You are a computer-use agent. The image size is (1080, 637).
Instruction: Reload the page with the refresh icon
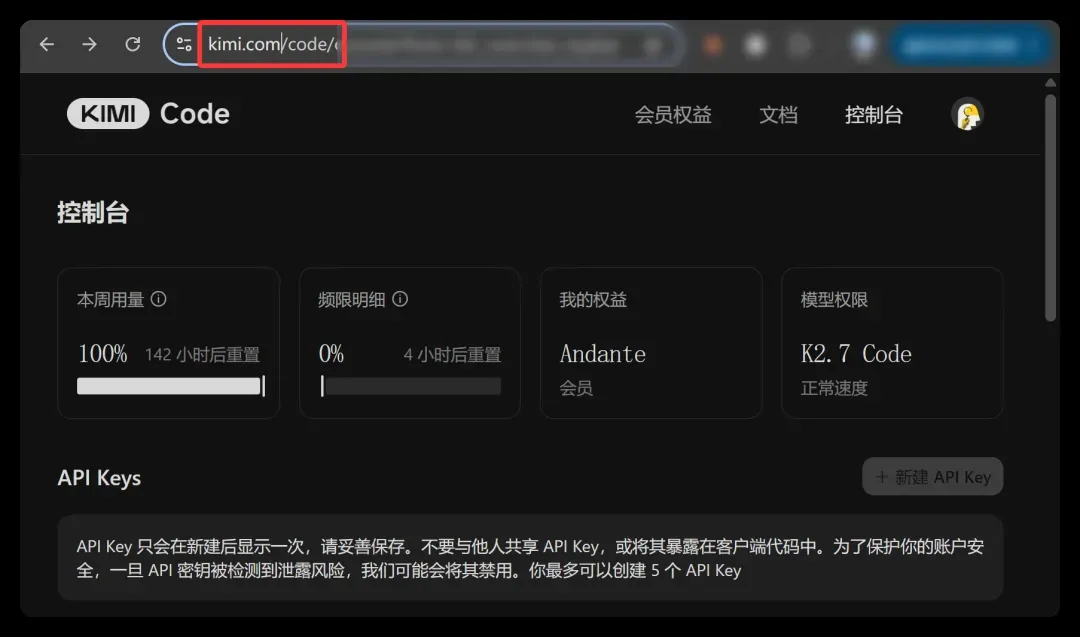(133, 45)
